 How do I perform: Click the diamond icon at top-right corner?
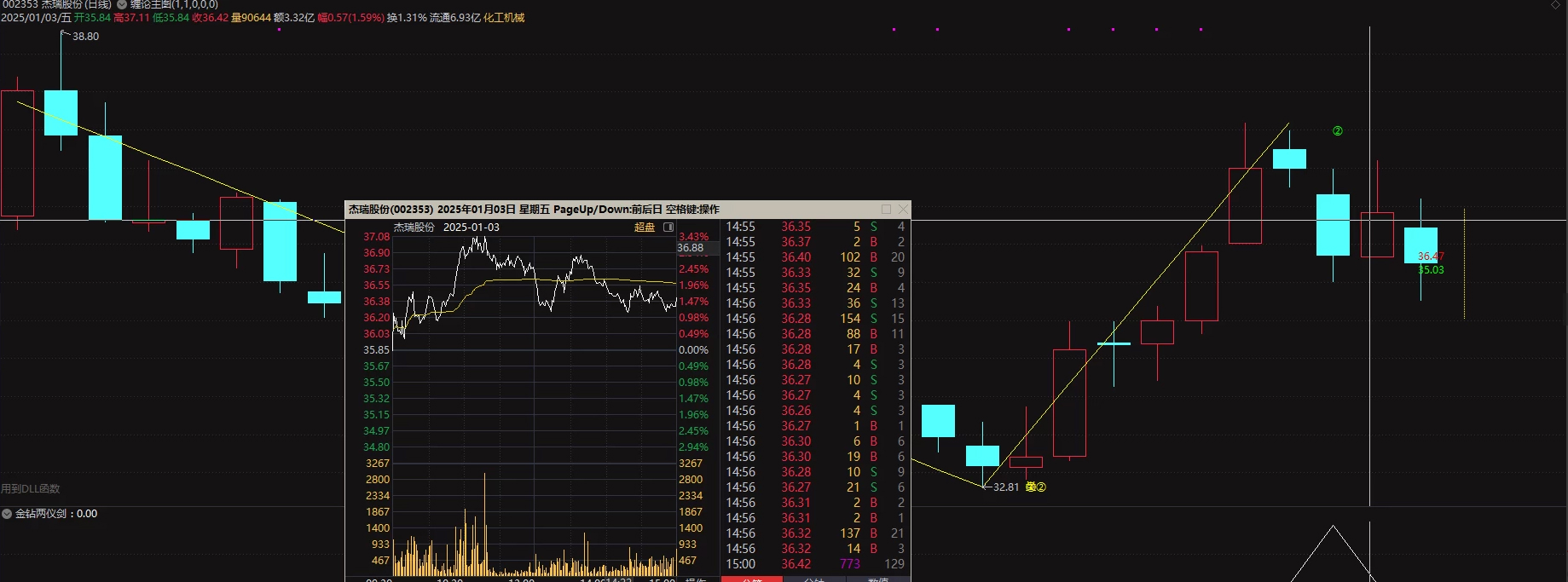pos(1555,5)
